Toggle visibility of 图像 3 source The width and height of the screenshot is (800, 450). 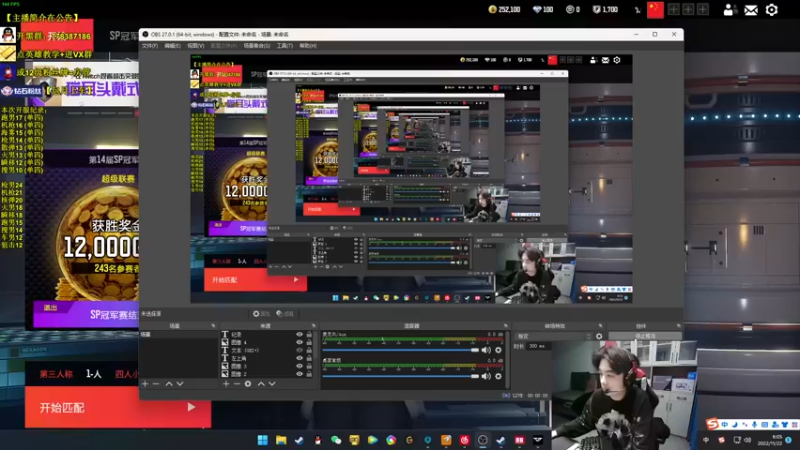tap(299, 366)
